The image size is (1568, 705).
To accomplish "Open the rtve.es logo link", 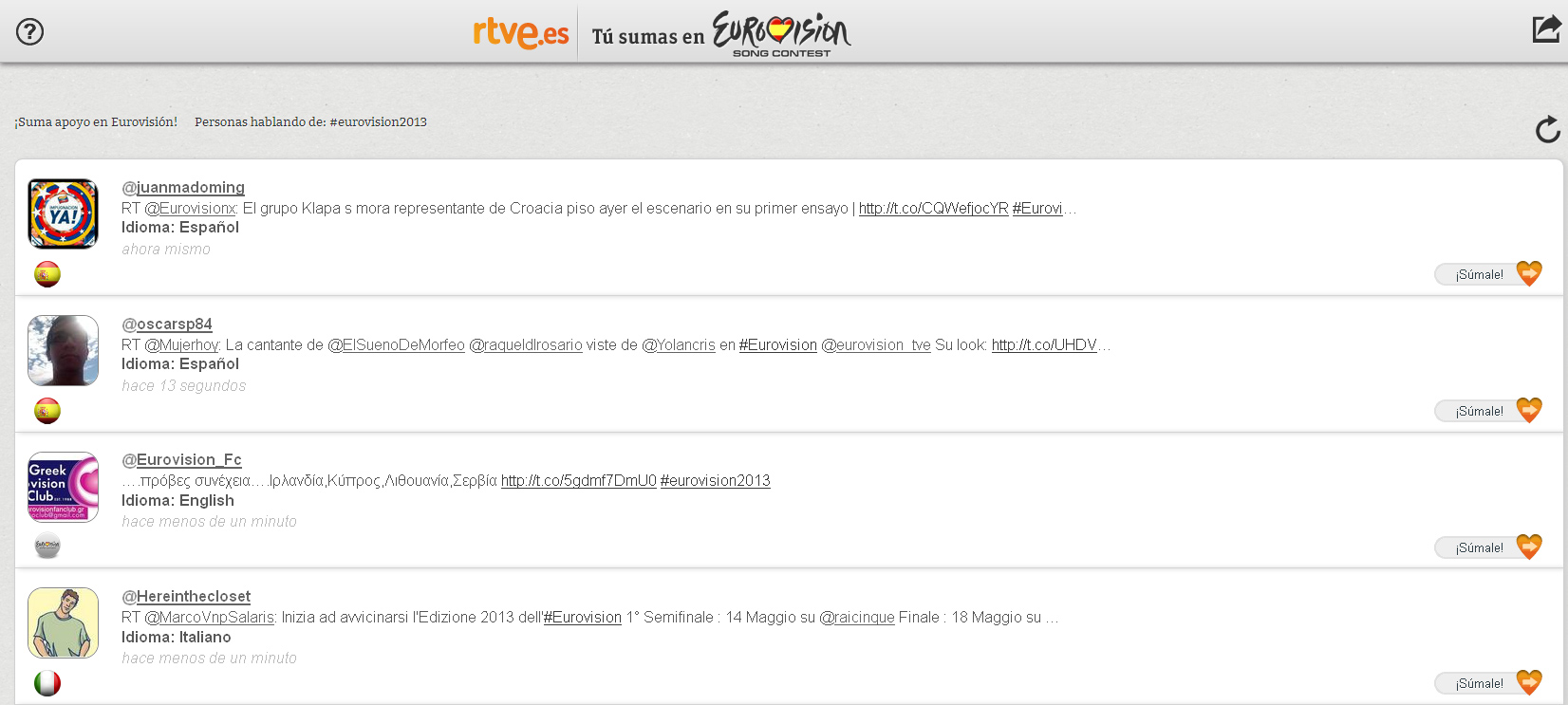I will click(521, 33).
